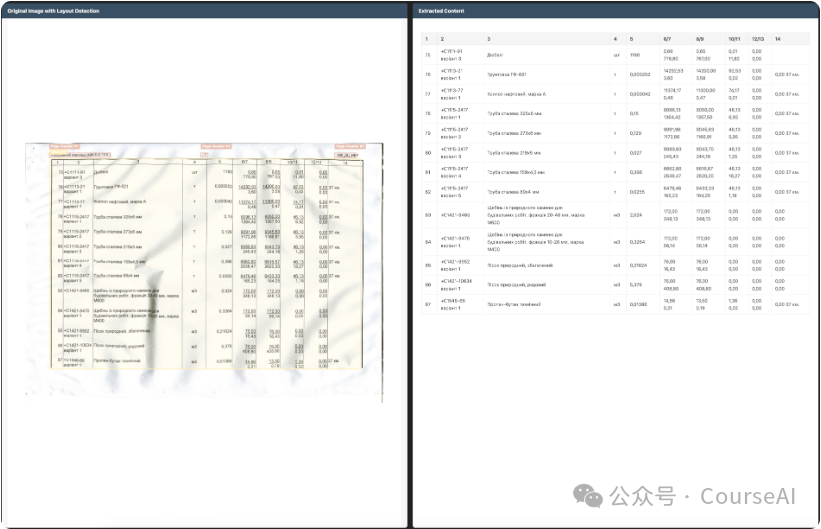Viewport: 821px width, 529px height.
Task: Click column header "3" in extracted table
Action: [489, 39]
